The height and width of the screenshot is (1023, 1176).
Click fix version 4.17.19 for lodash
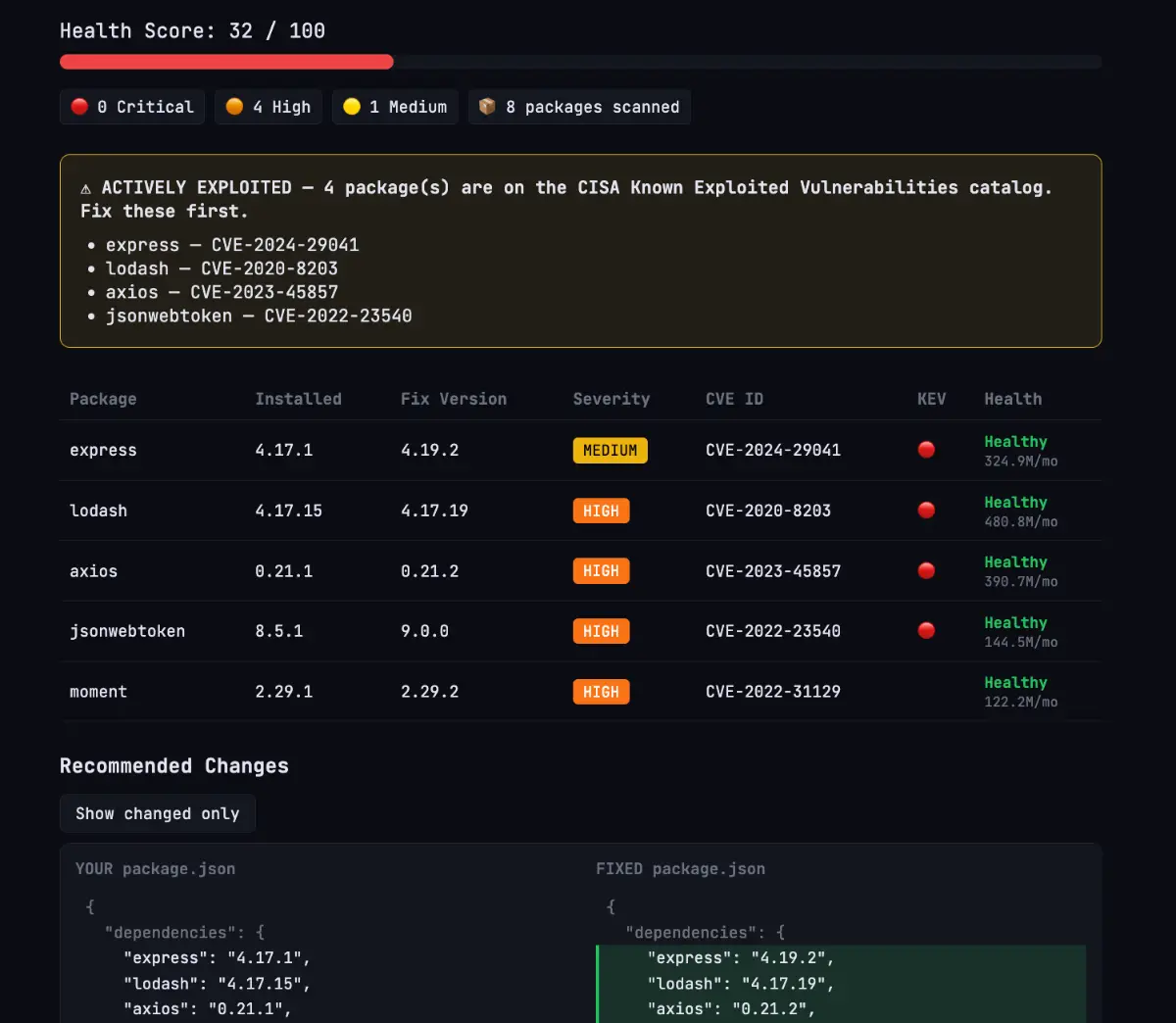click(434, 511)
